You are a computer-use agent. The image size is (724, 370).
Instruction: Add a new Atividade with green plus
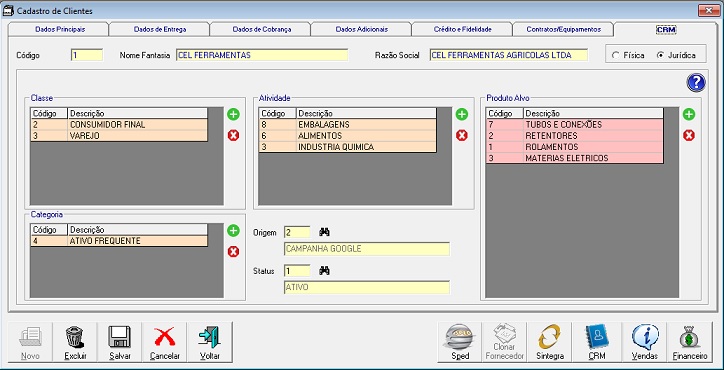(462, 114)
